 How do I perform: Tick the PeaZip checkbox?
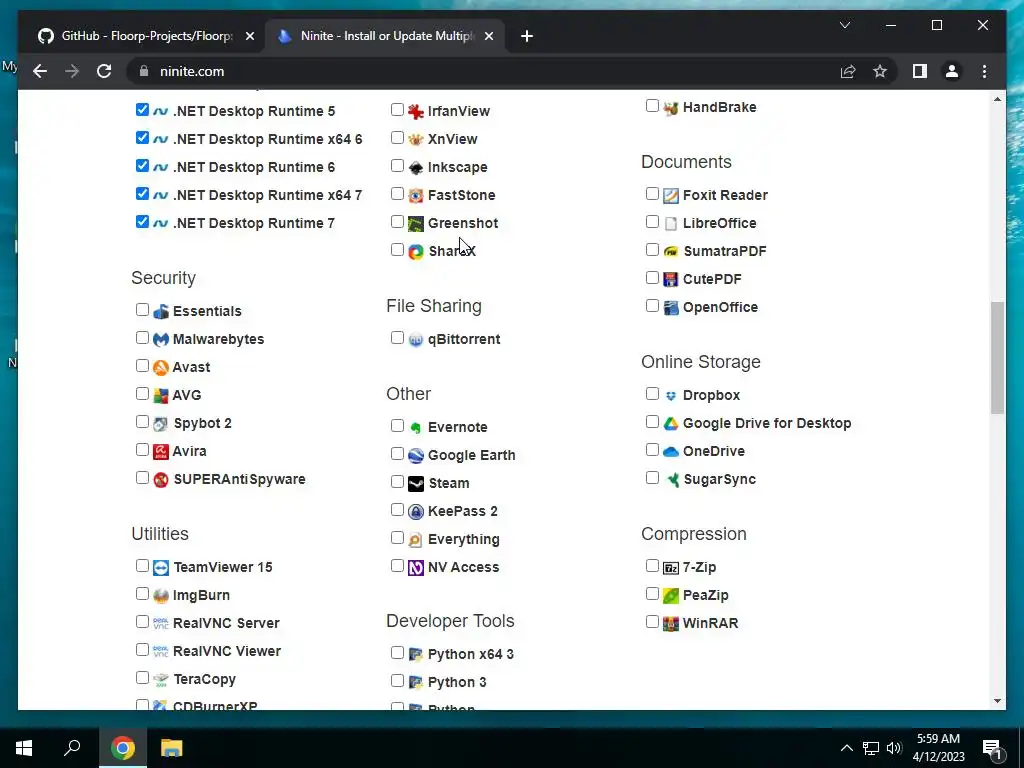tap(652, 594)
